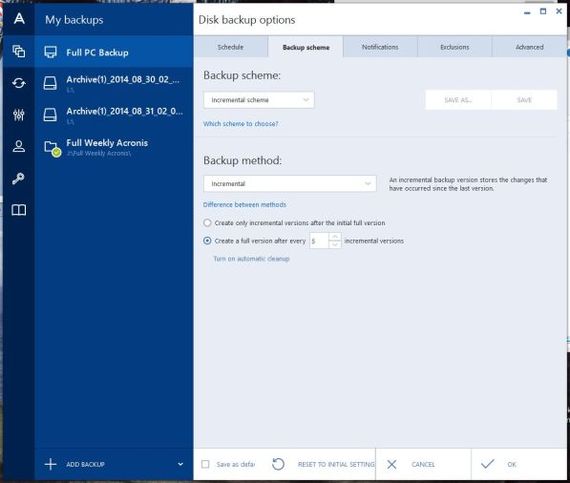570x483 pixels.
Task: Click the monitor icon beside Full PC Backup
Action: pyautogui.click(x=51, y=52)
